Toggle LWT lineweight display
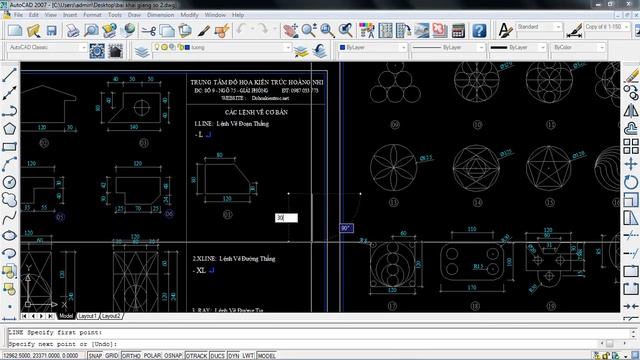 click(248, 356)
